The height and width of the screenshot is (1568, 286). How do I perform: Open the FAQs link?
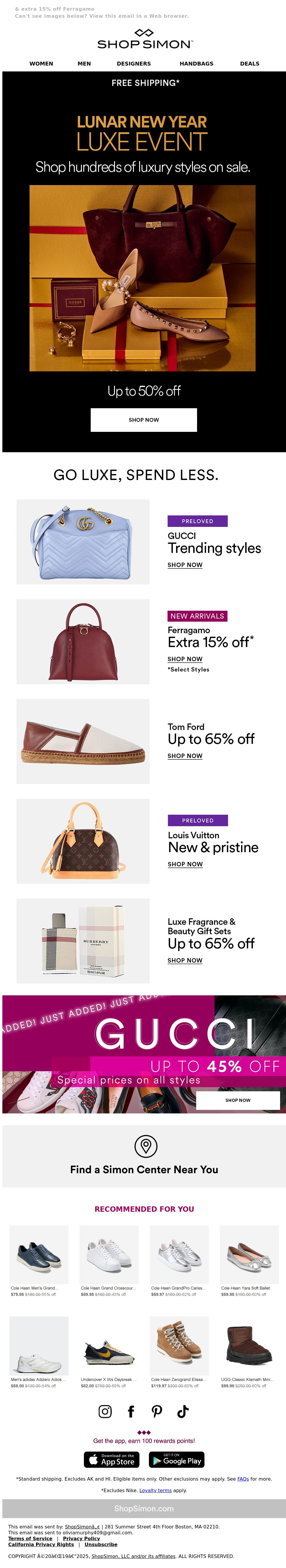(x=243, y=1479)
